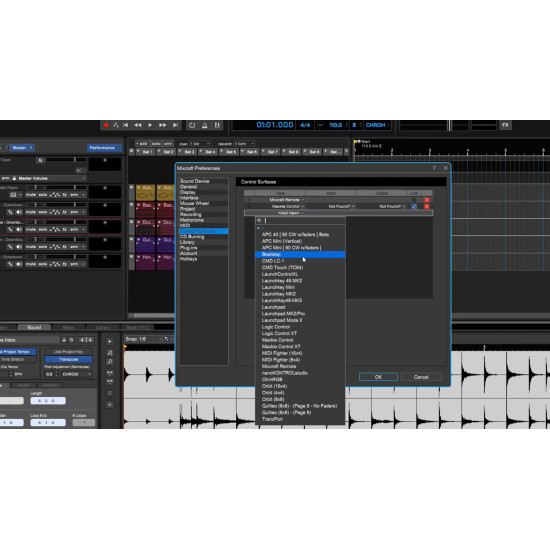This screenshot has height=550, width=550.
Task: Switch to the Sound tab
Action: pos(34,327)
